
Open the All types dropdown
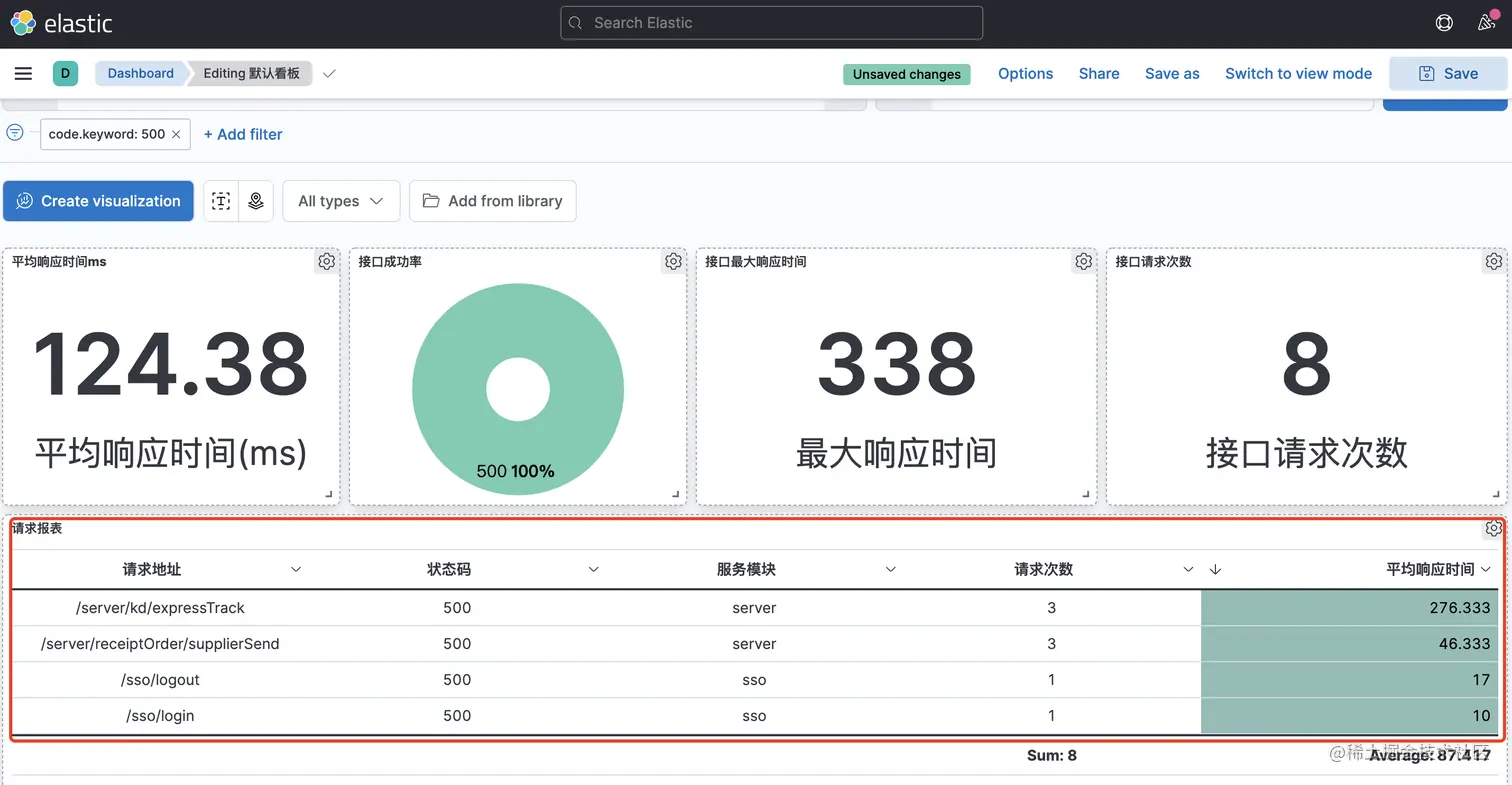coord(341,201)
